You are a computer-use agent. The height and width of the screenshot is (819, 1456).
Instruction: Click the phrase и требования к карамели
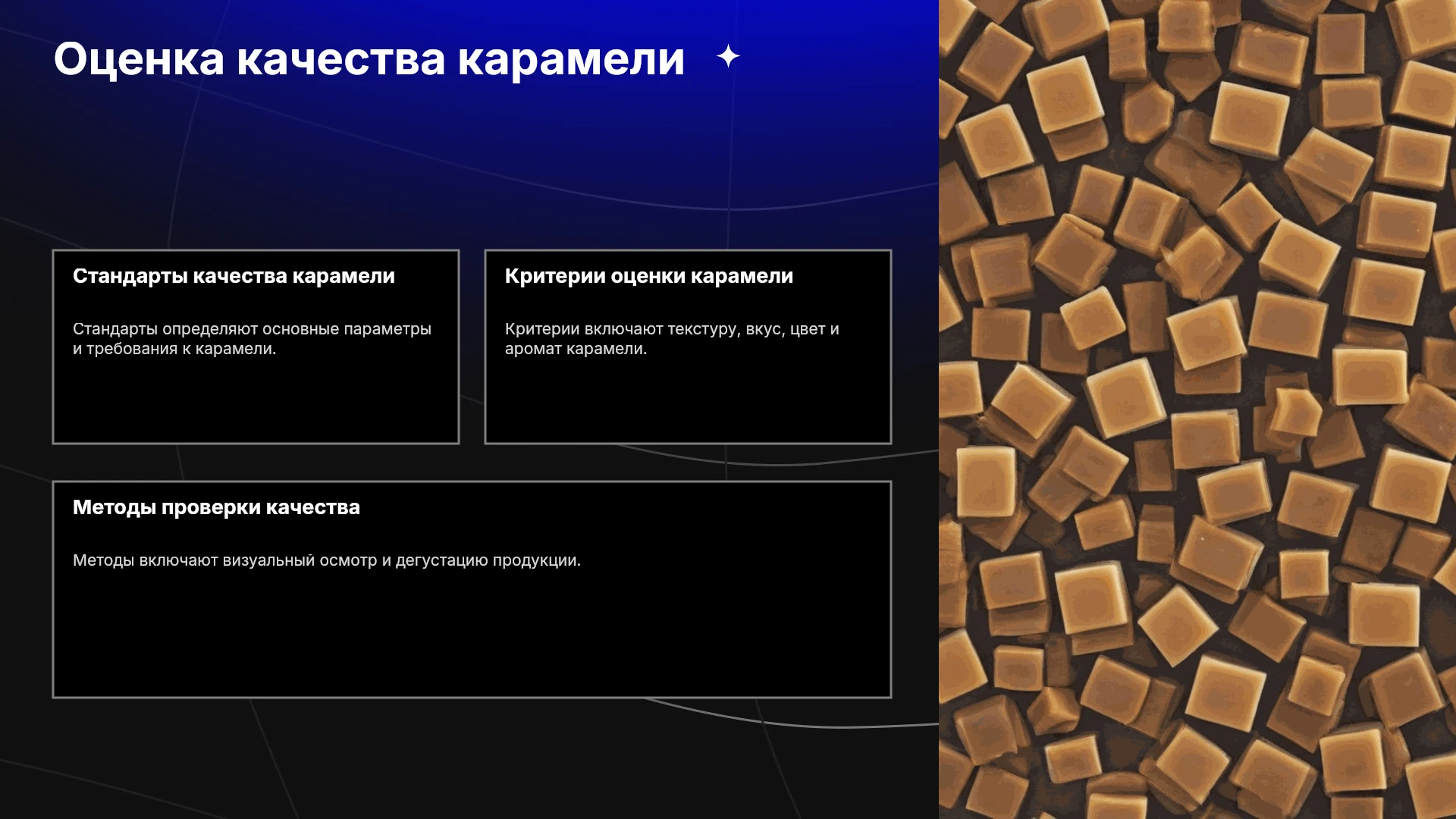click(174, 349)
